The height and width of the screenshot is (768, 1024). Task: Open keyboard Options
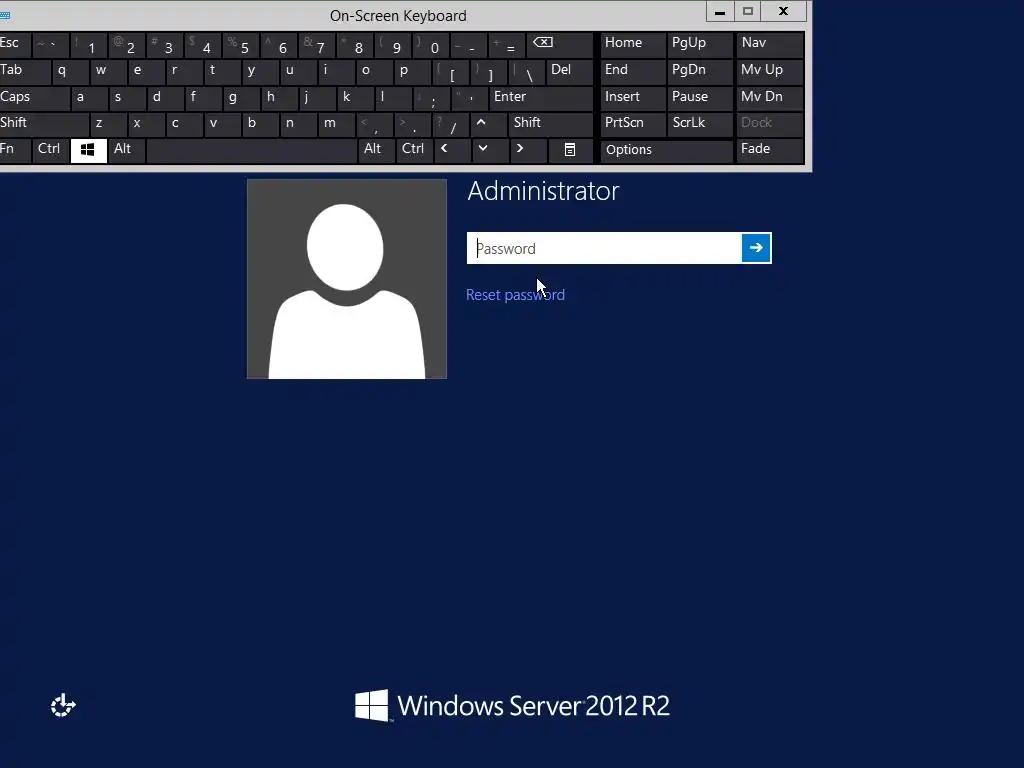click(666, 150)
